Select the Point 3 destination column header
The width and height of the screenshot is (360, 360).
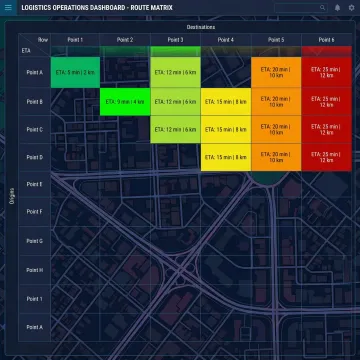click(175, 40)
